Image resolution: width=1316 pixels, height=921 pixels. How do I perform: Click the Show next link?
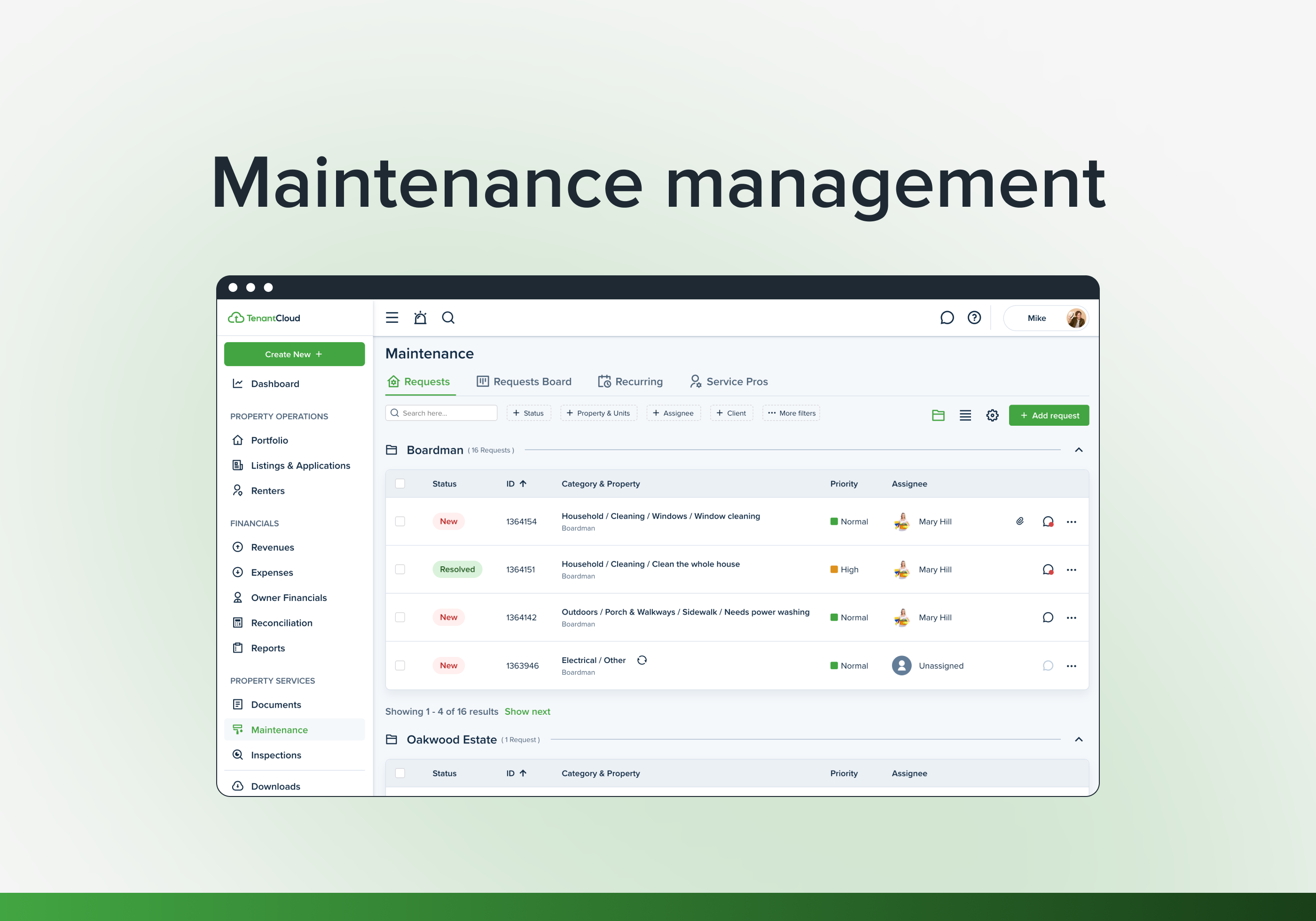click(527, 711)
